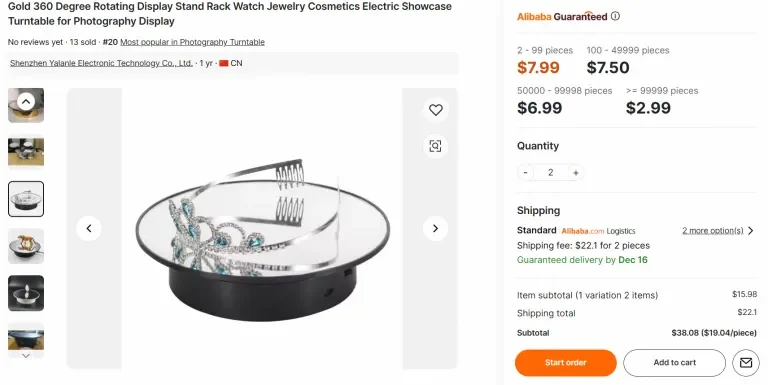
Task: Select the horse figurine turntable thumbnail
Action: click(26, 246)
